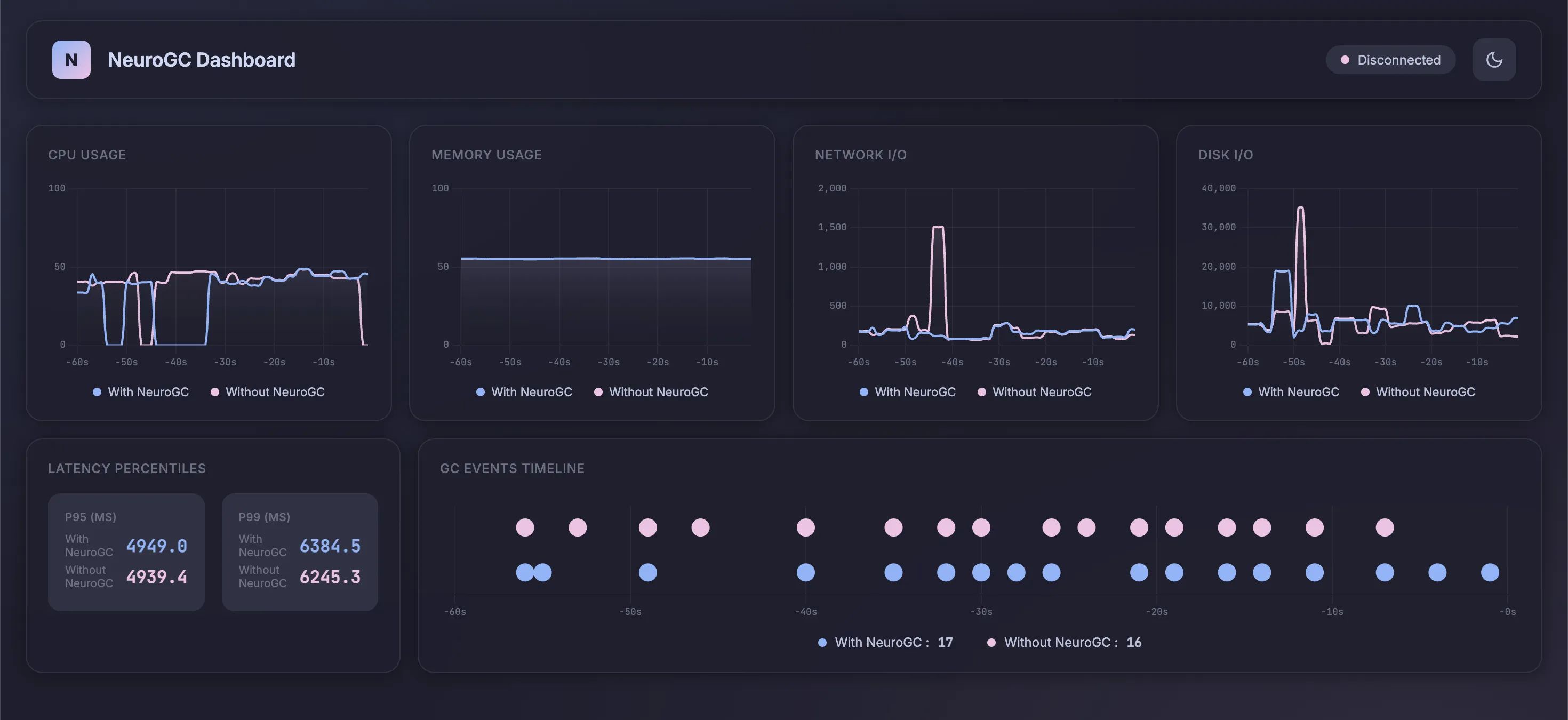Click the pink Network I/O spike peak

[x=938, y=227]
